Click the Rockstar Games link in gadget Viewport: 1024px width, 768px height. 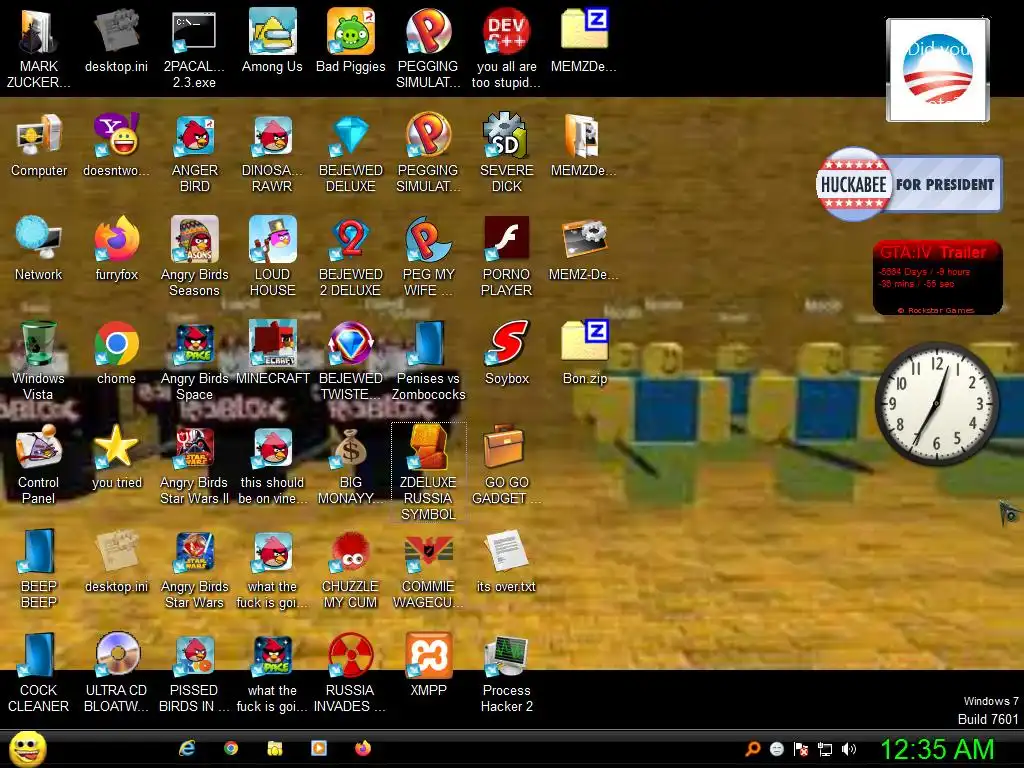coord(936,310)
